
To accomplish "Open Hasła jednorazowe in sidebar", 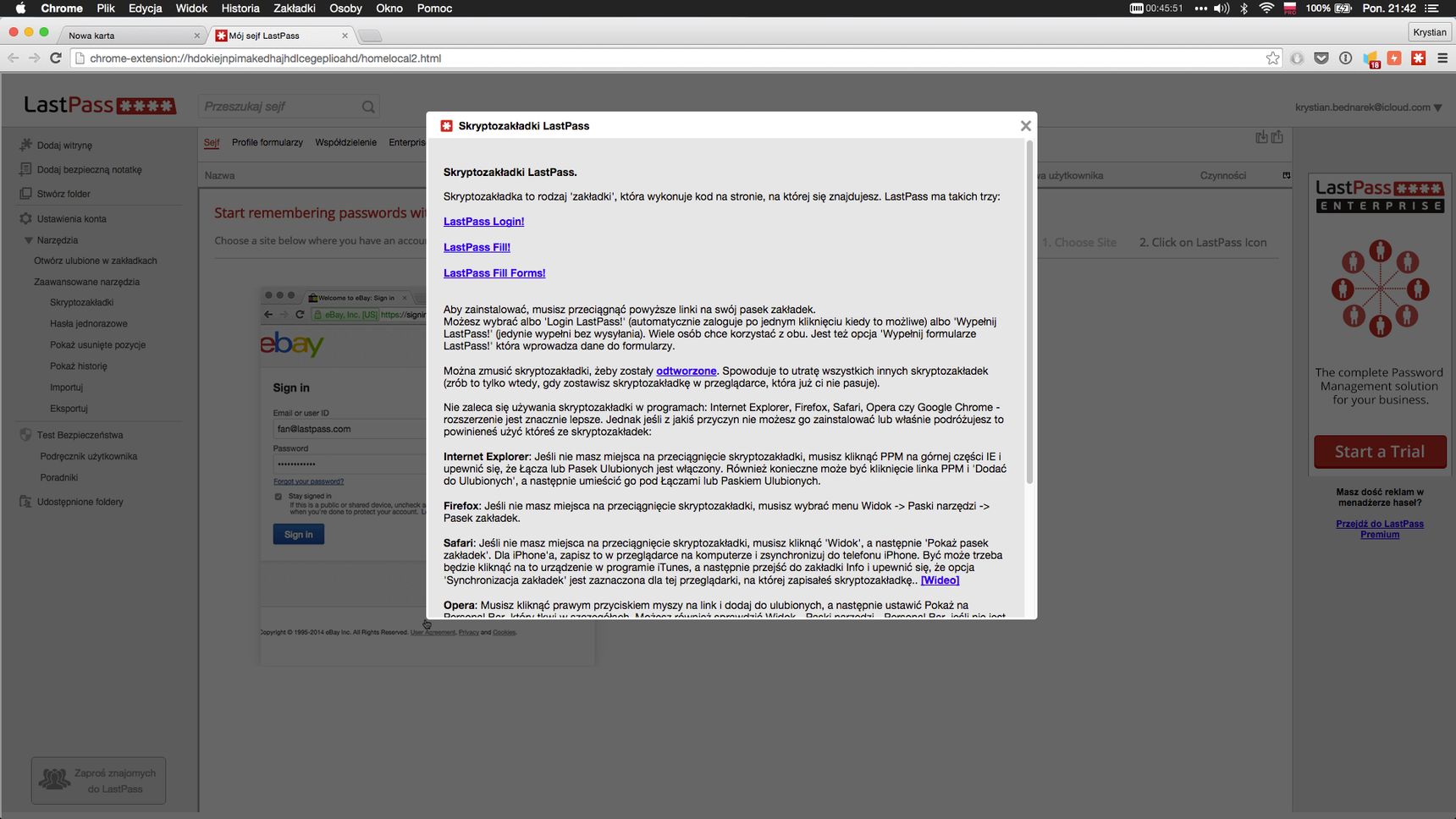I will pyautogui.click(x=89, y=323).
